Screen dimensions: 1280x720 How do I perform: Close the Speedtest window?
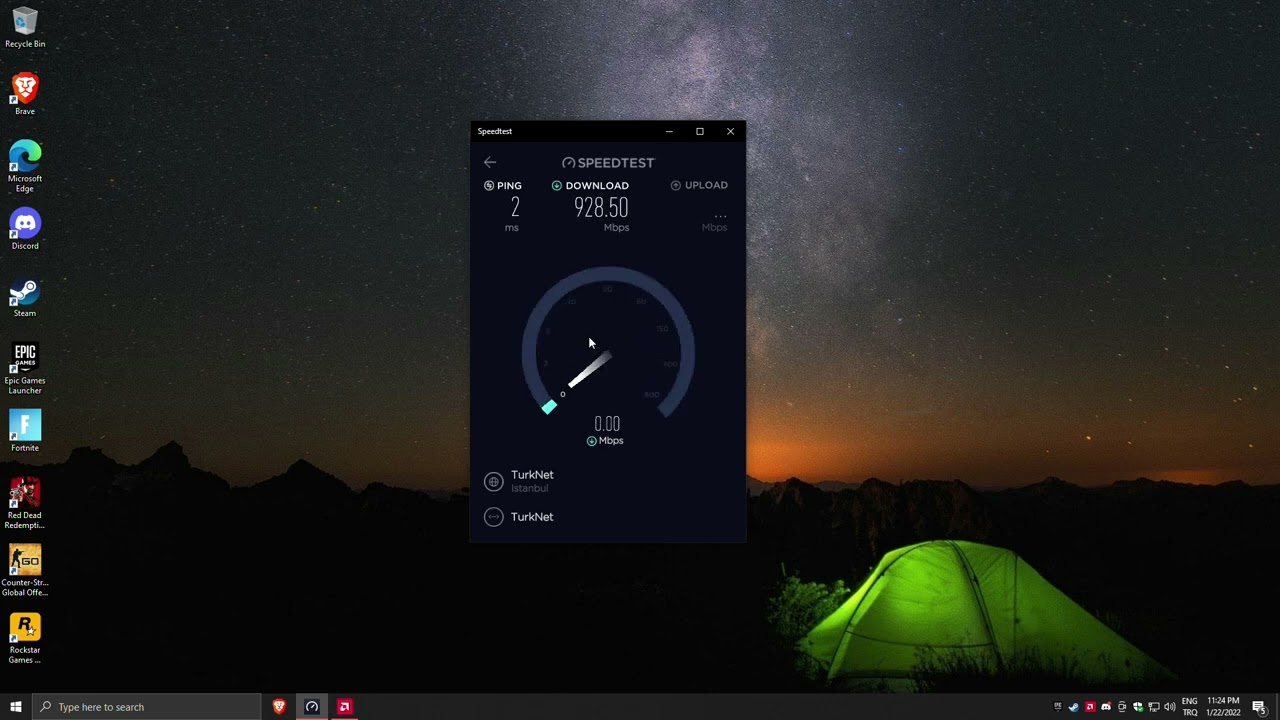730,131
